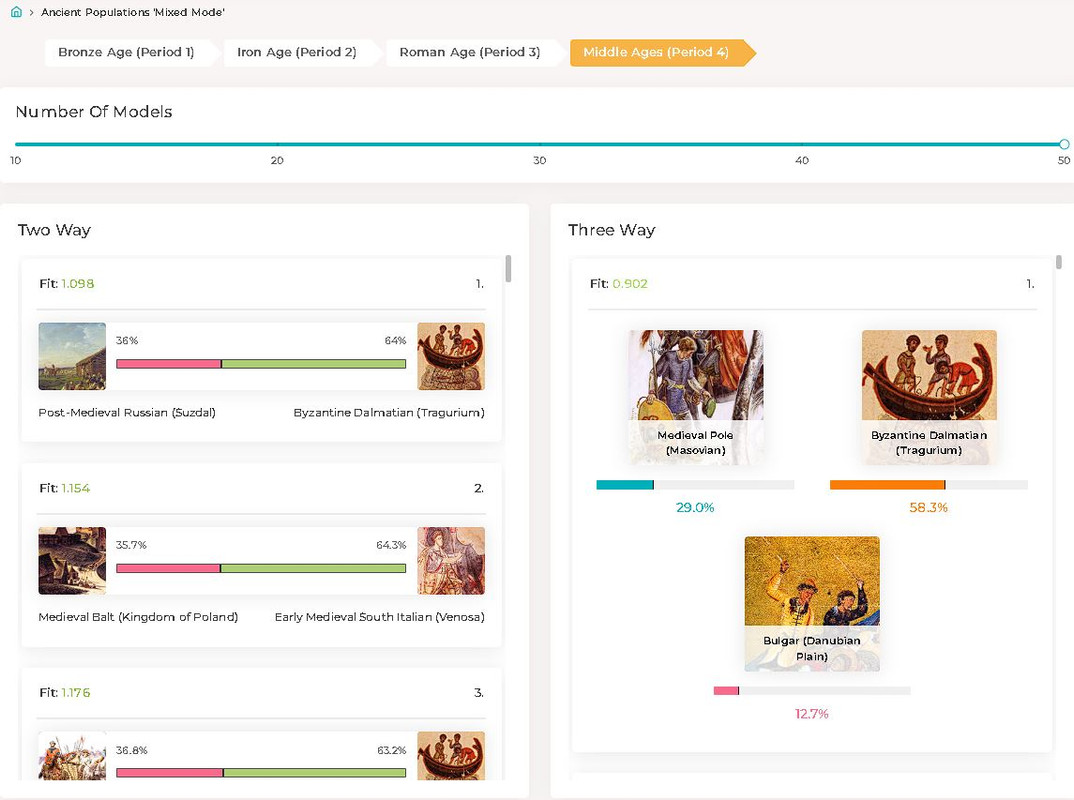Click the 'Medieval Balt (Kingdom of Poland)' label
Viewport: 1074px width, 800px height.
(x=138, y=616)
